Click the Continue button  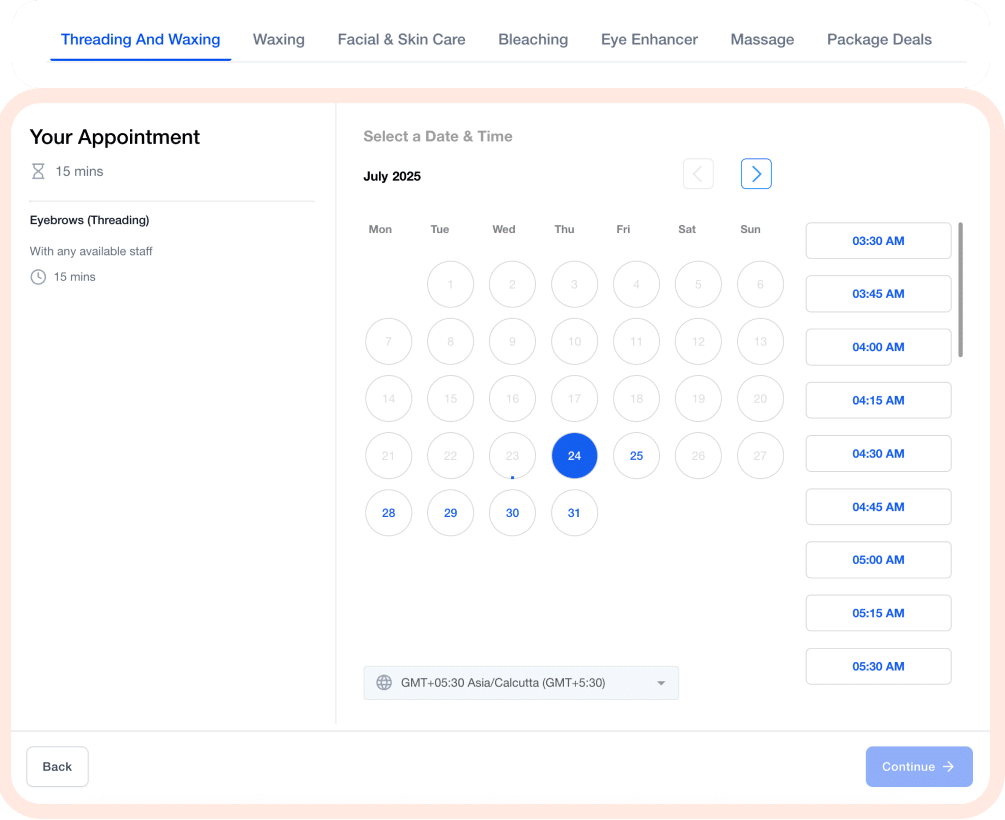pyautogui.click(x=918, y=767)
